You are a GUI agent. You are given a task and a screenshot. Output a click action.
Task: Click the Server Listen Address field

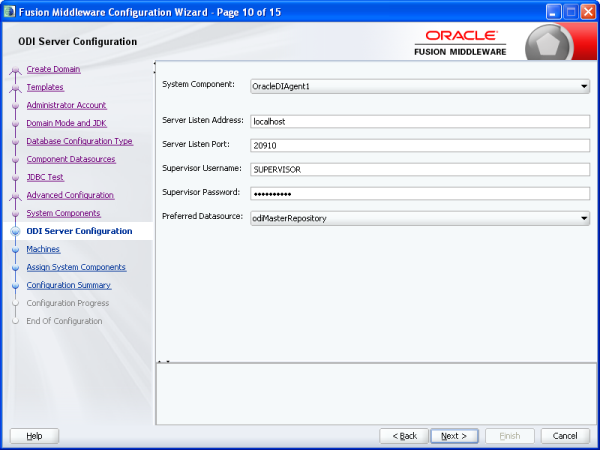[419, 121]
